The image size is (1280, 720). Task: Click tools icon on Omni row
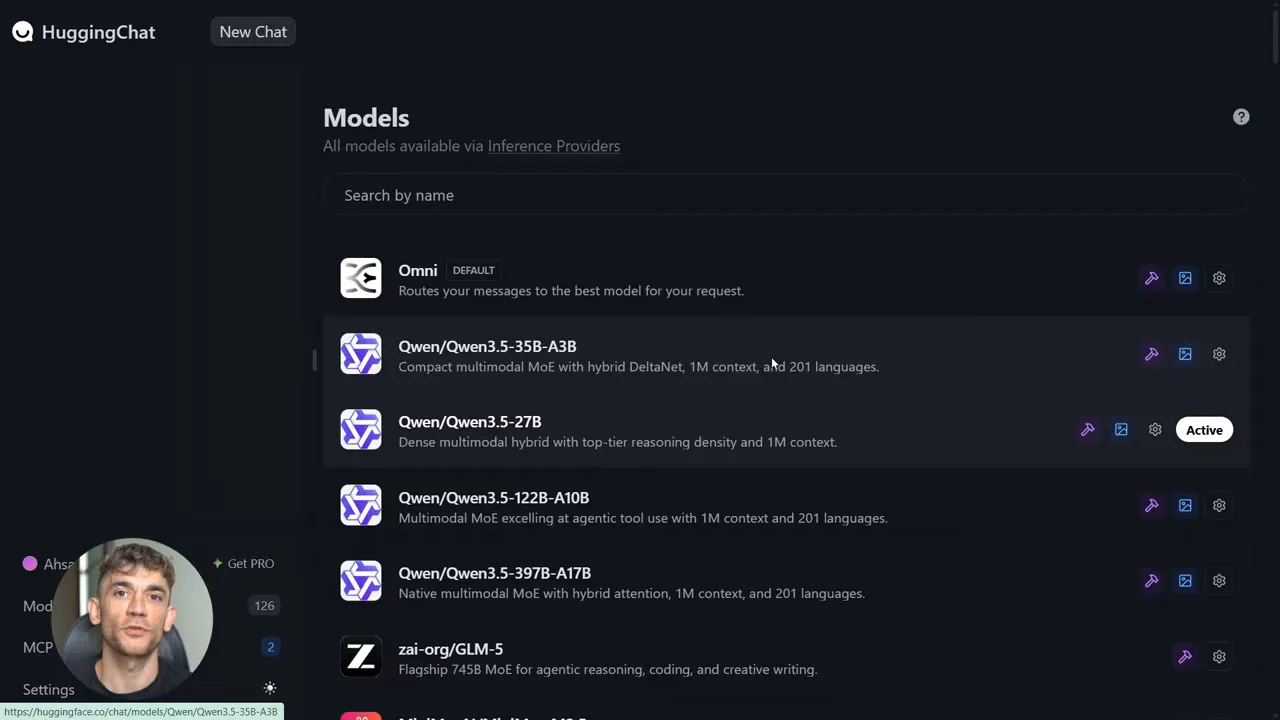coord(1151,278)
